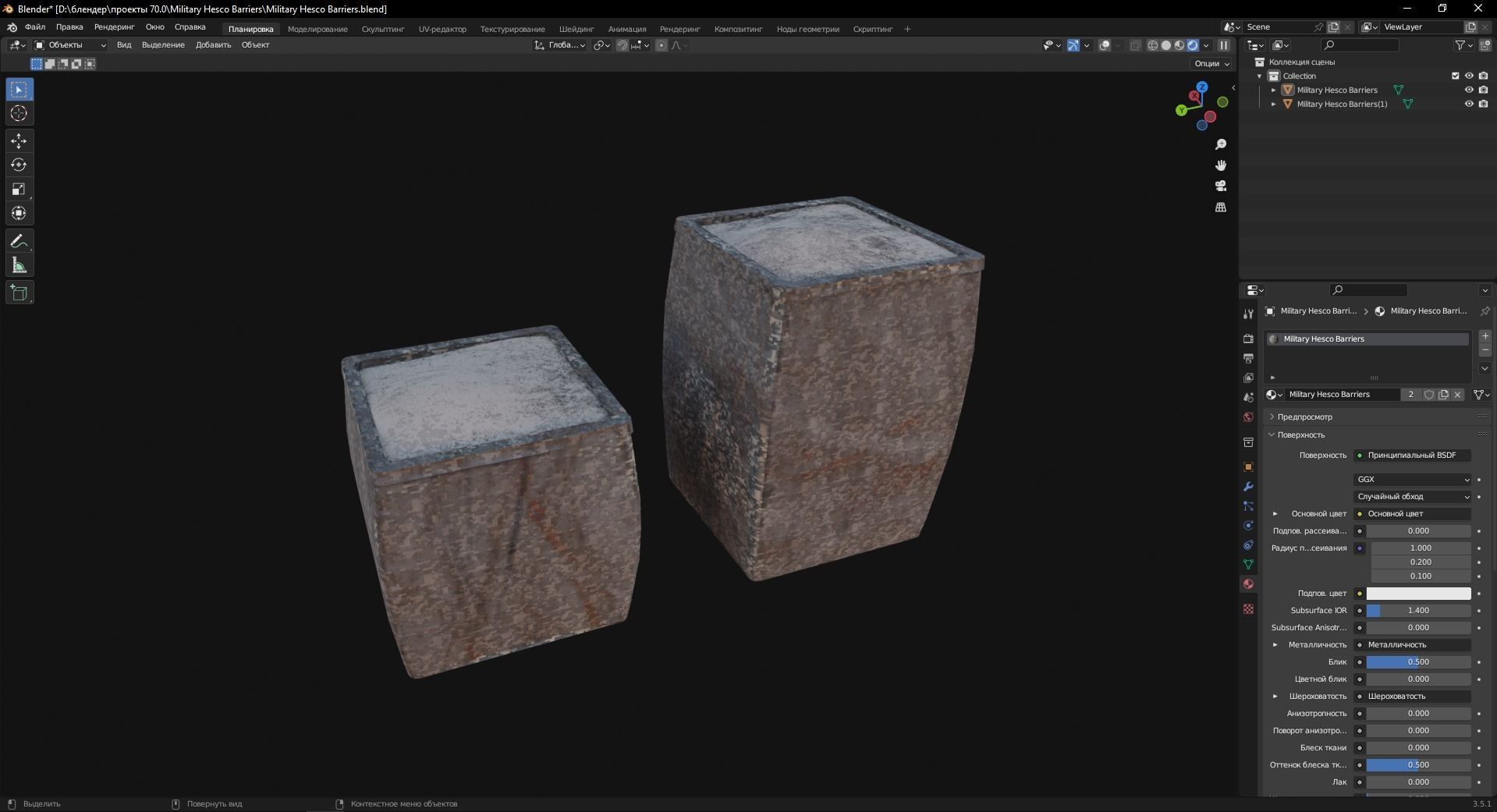Open the Object Constraints properties tab
This screenshot has width=1497, height=812.
click(x=1248, y=545)
